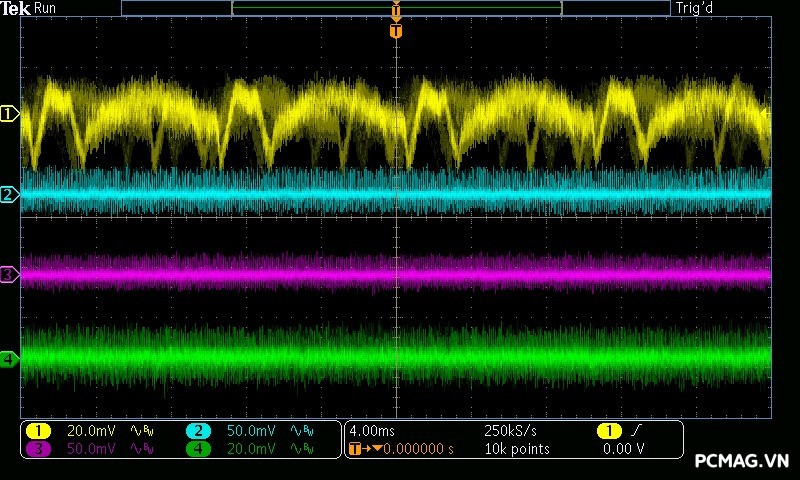
Task: Click the green channel 4 badge
Action: coord(198,449)
